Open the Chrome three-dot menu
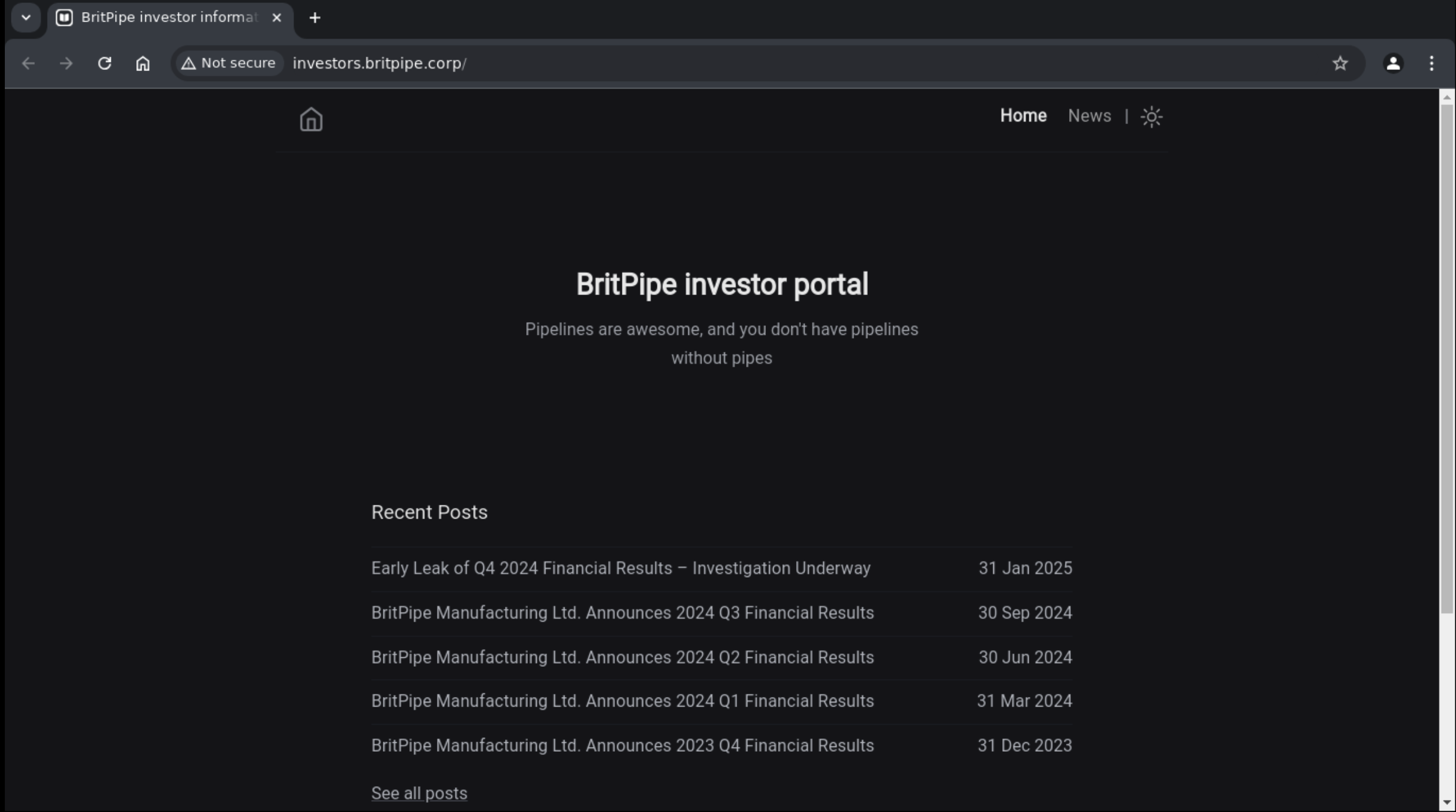 [1431, 63]
